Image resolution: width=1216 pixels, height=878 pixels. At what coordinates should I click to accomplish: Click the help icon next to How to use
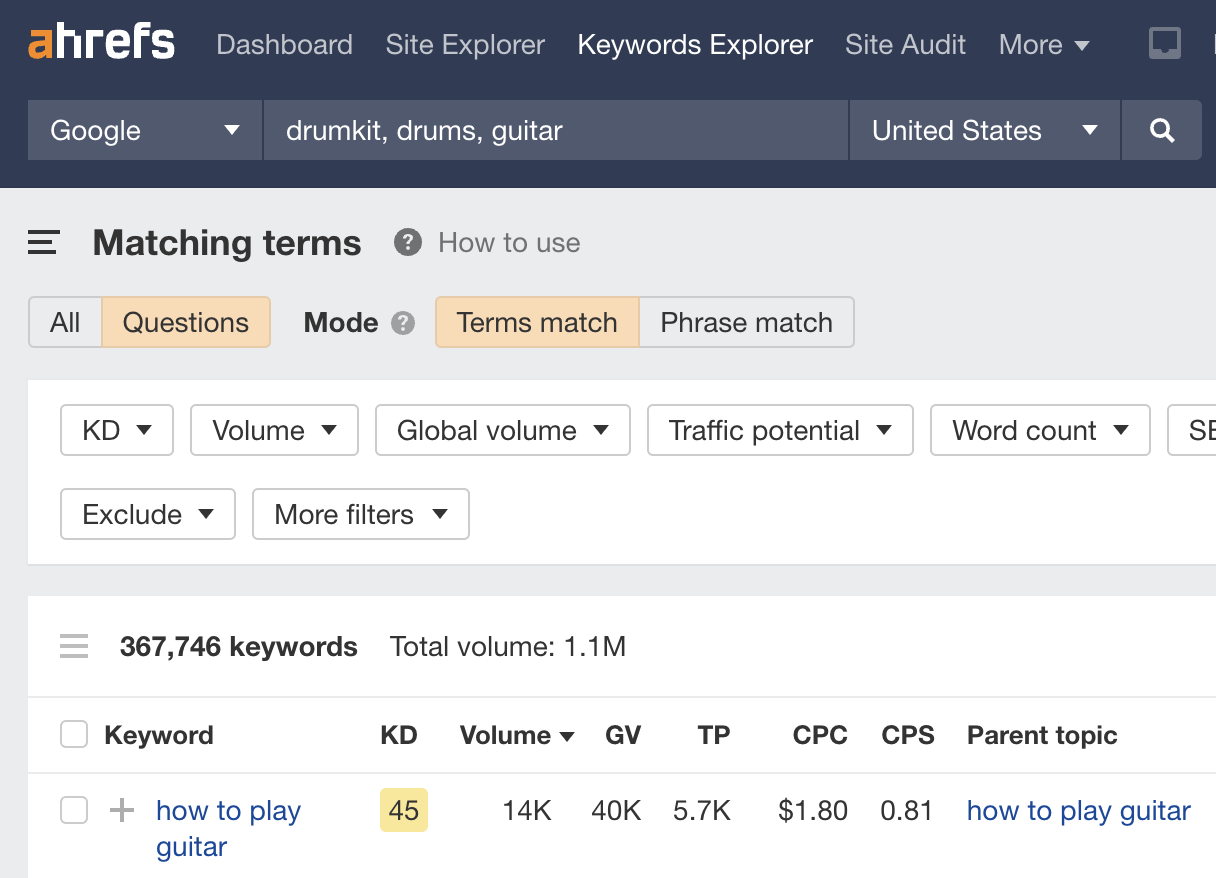click(x=408, y=242)
